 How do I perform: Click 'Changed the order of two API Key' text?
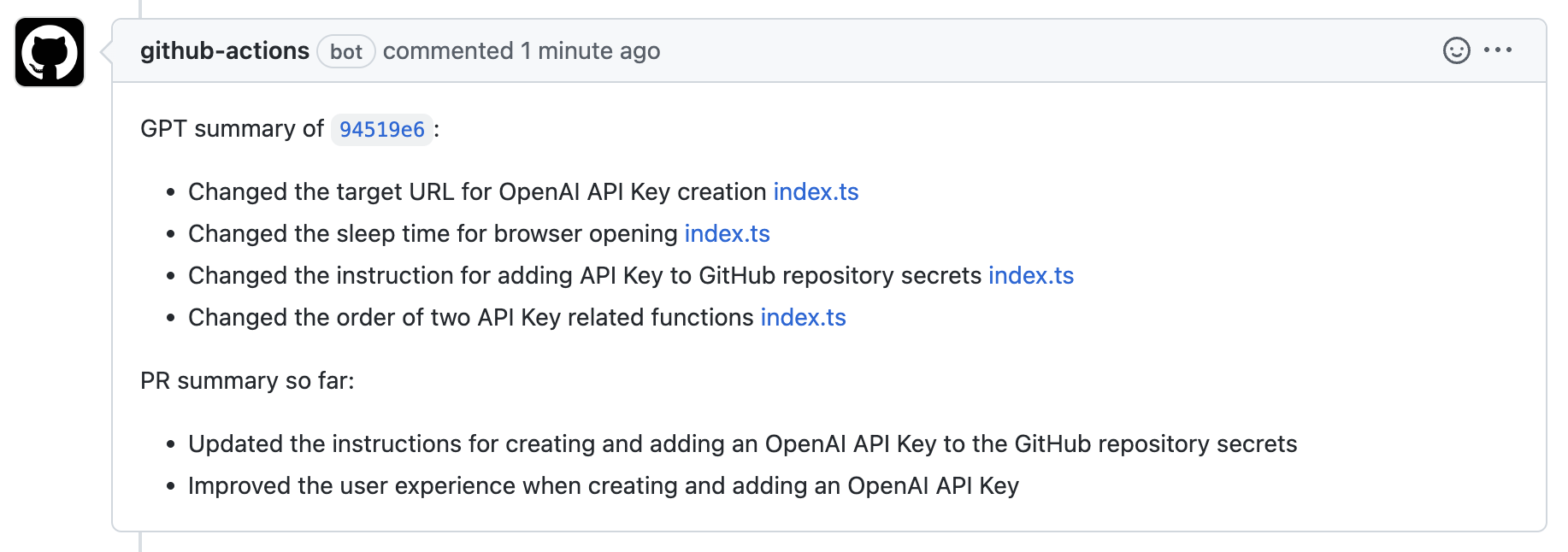click(374, 318)
